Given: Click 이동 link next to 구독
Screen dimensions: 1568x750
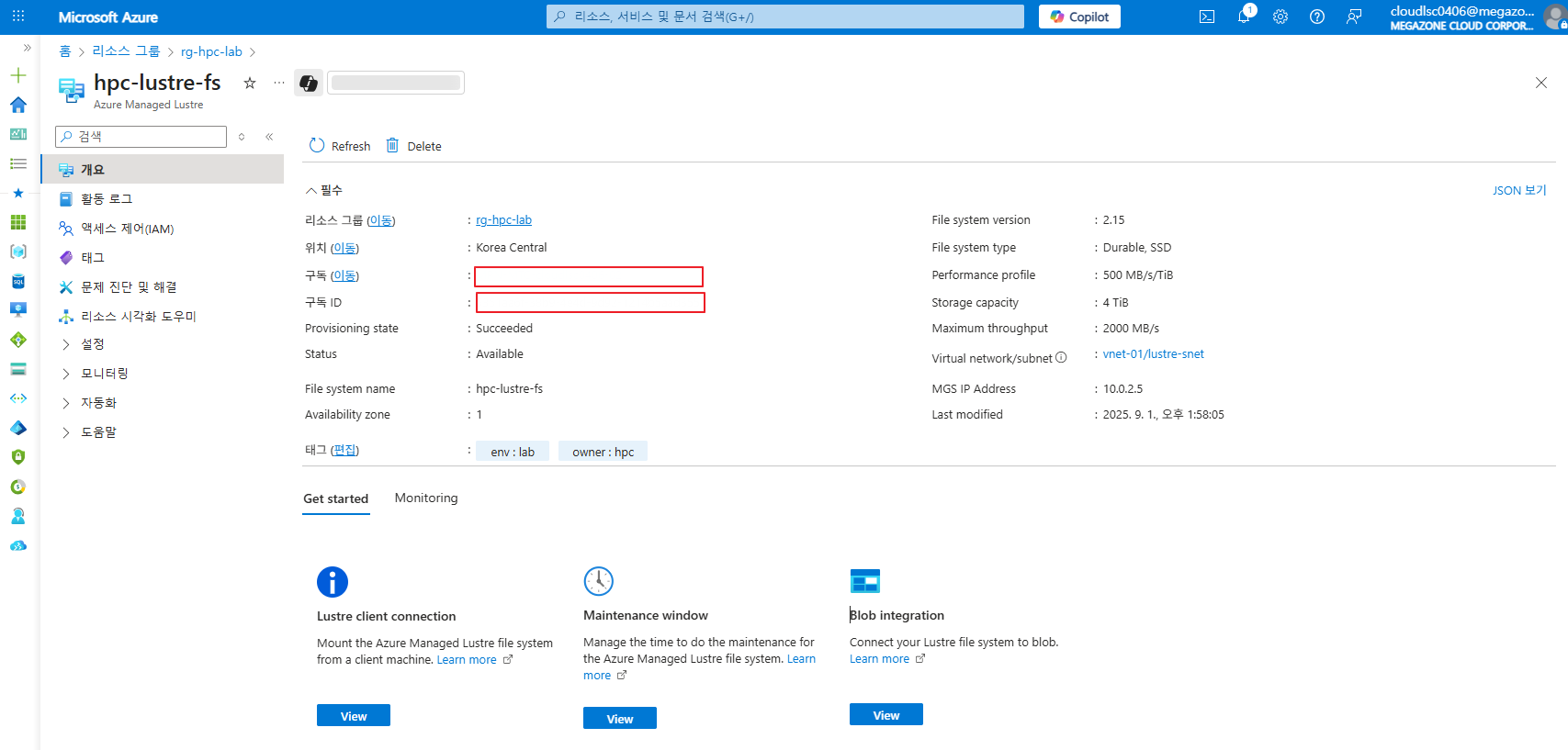Looking at the screenshot, I should tap(344, 275).
